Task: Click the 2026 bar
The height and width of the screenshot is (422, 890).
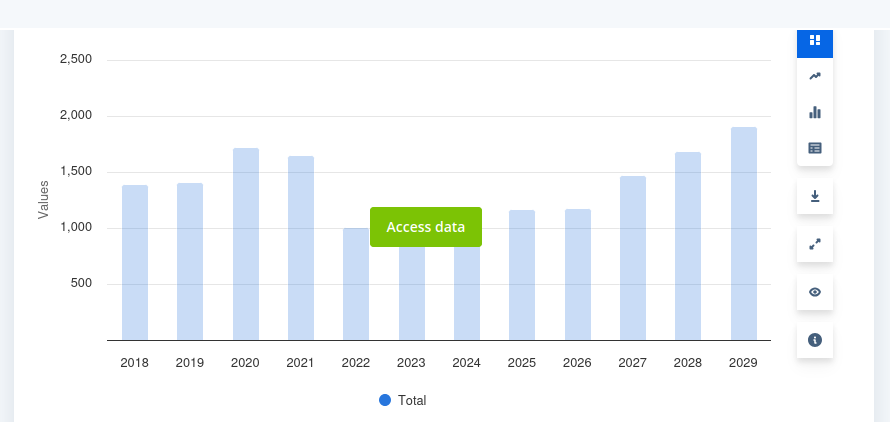Action: click(x=578, y=274)
